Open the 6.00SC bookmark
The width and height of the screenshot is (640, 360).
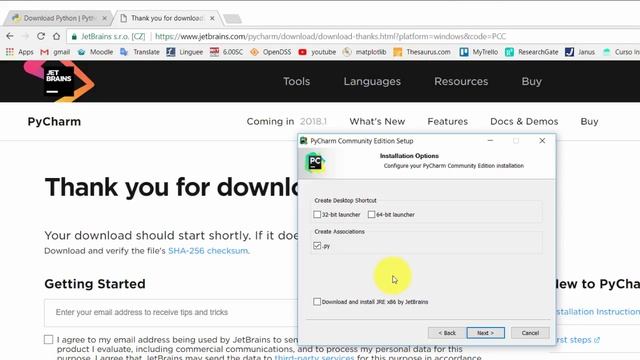point(227,52)
